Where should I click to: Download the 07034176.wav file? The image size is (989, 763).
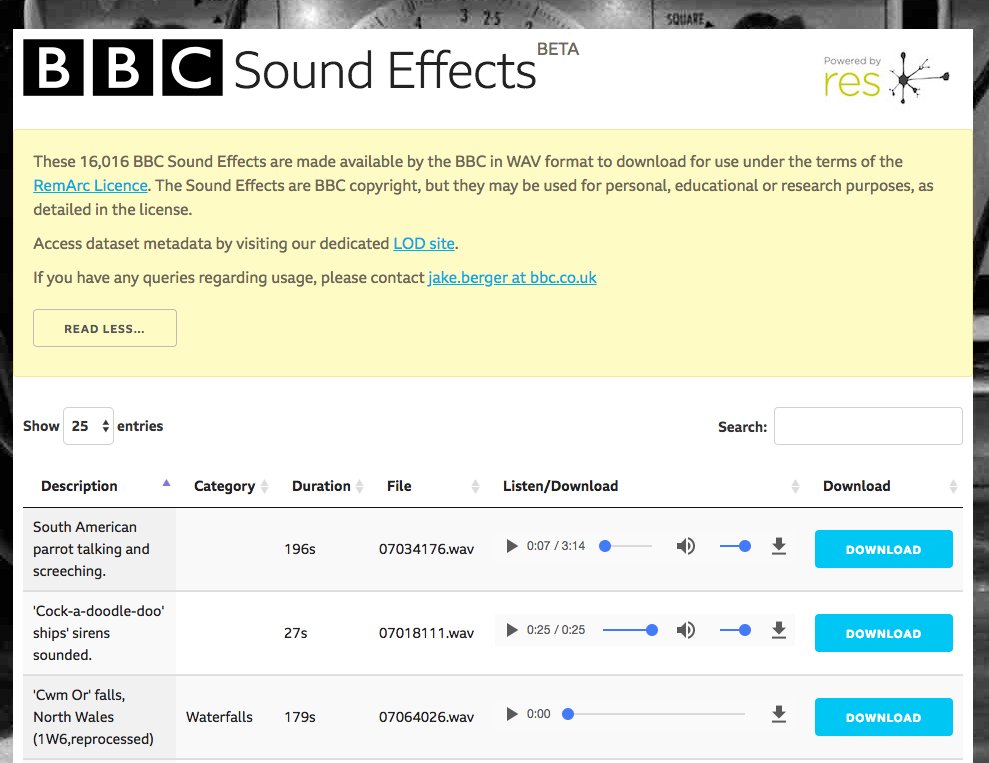click(884, 549)
